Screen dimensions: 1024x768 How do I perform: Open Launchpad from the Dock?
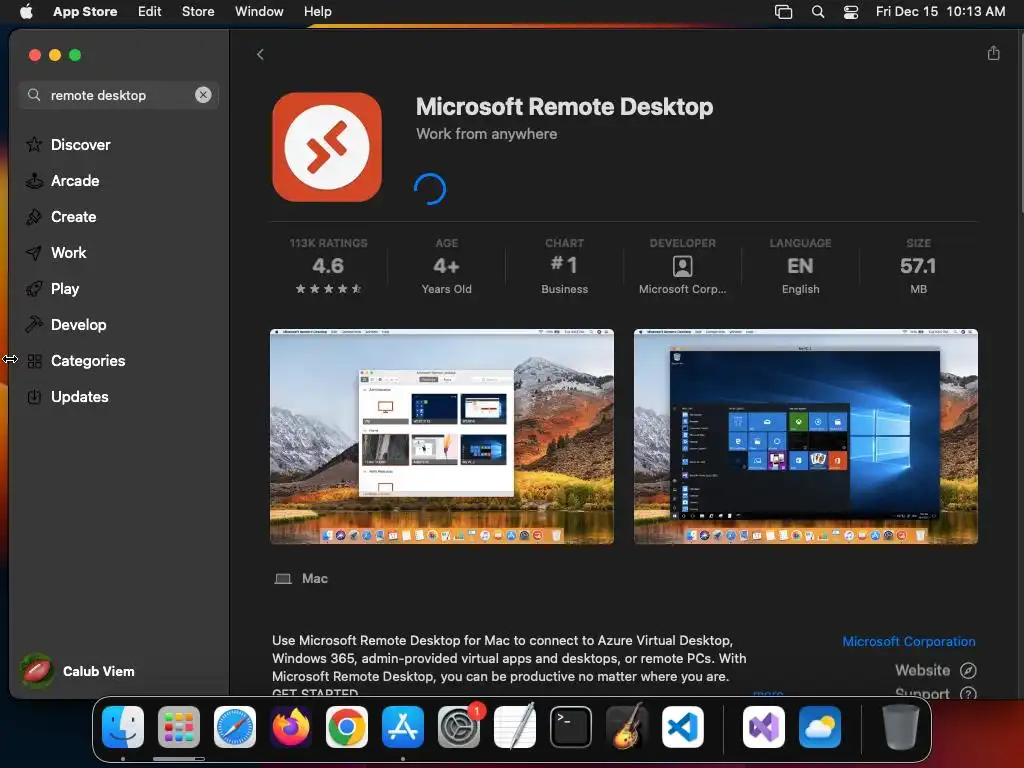coord(179,727)
